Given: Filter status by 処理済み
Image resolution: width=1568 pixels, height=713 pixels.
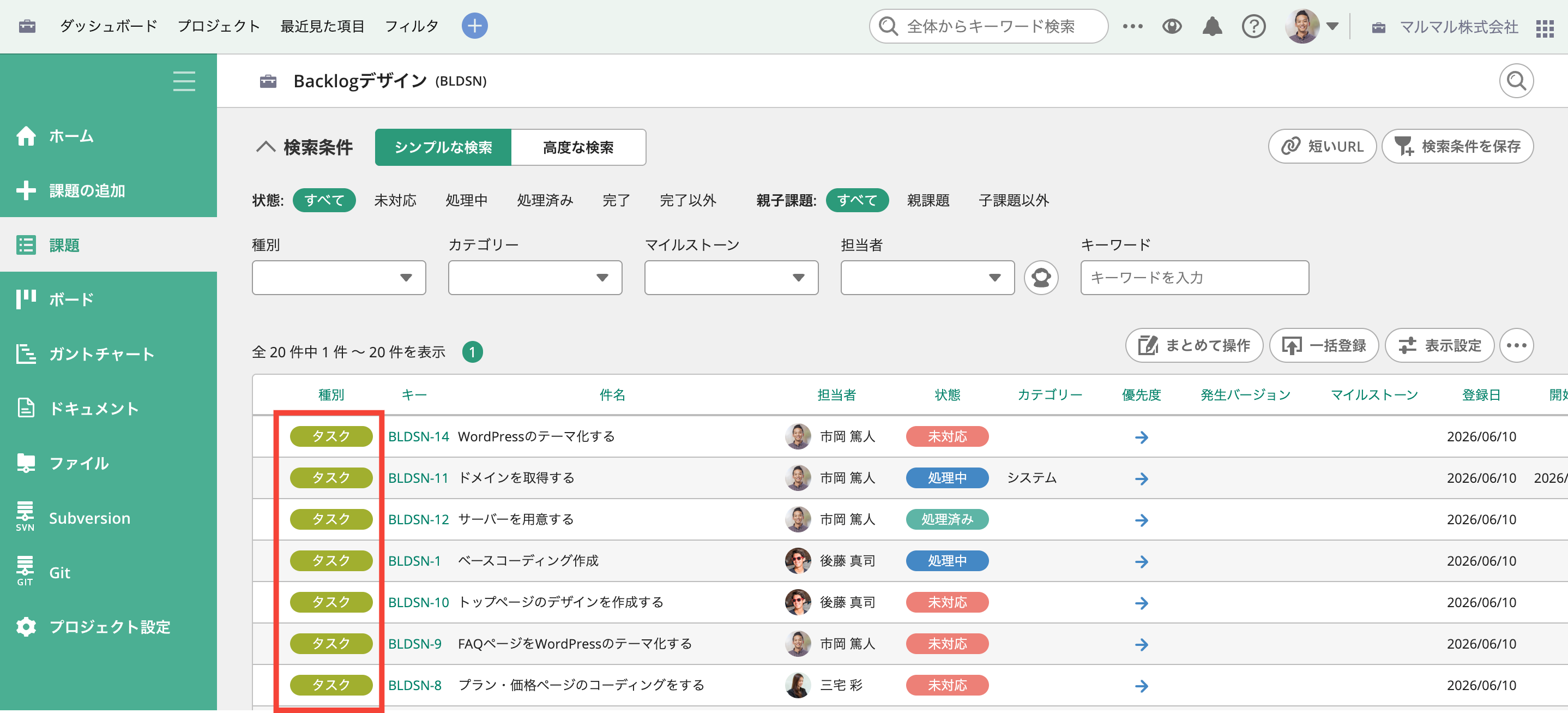Looking at the screenshot, I should coord(545,200).
